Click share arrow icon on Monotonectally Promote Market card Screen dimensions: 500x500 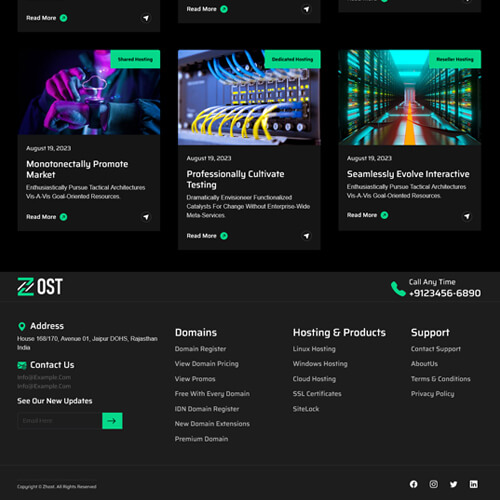146,217
